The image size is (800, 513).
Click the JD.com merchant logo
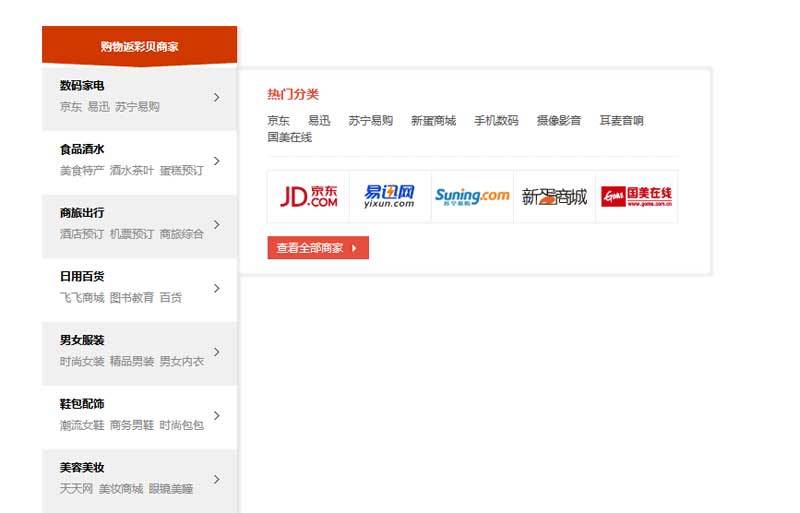click(308, 196)
